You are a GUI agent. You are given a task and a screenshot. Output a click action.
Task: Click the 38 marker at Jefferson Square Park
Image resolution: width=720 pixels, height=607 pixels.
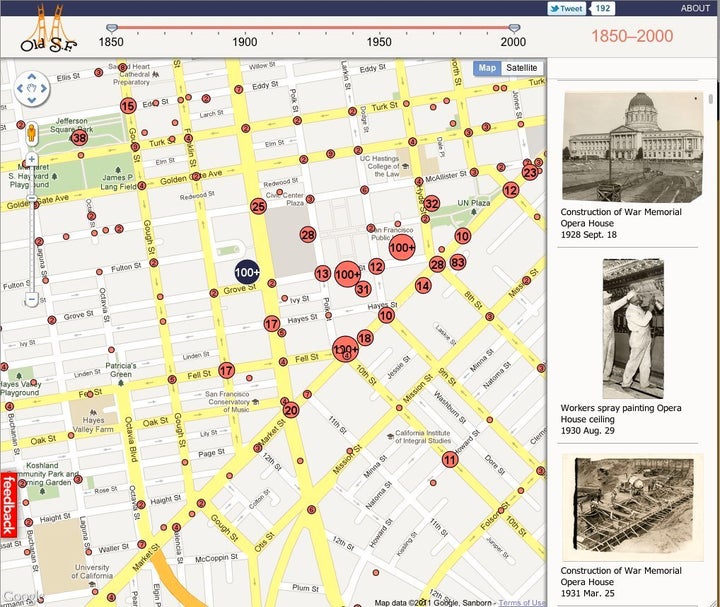coord(79,138)
